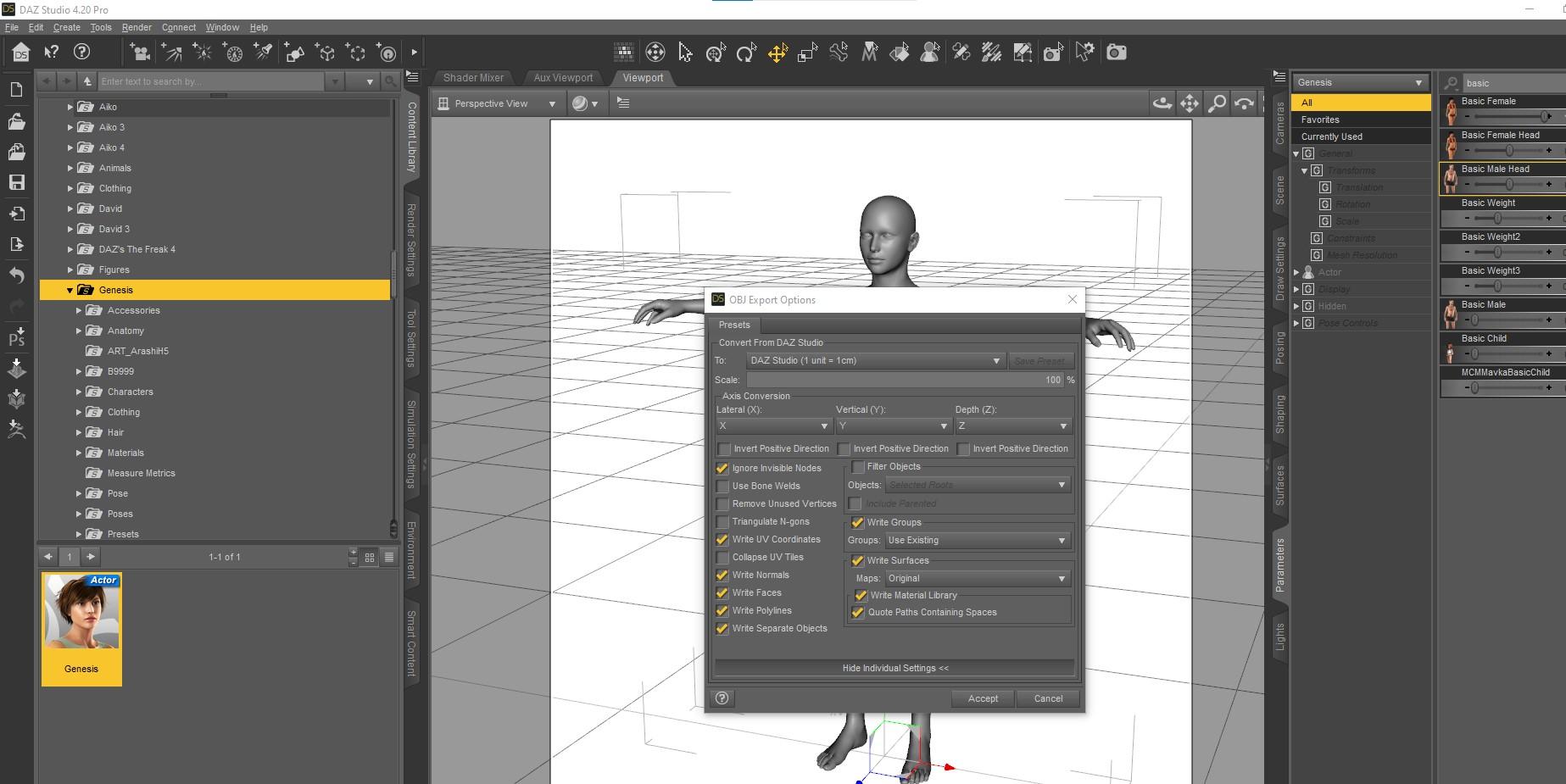Open the Perspective View dropdown
Screen dimensions: 1566x784
(x=498, y=103)
